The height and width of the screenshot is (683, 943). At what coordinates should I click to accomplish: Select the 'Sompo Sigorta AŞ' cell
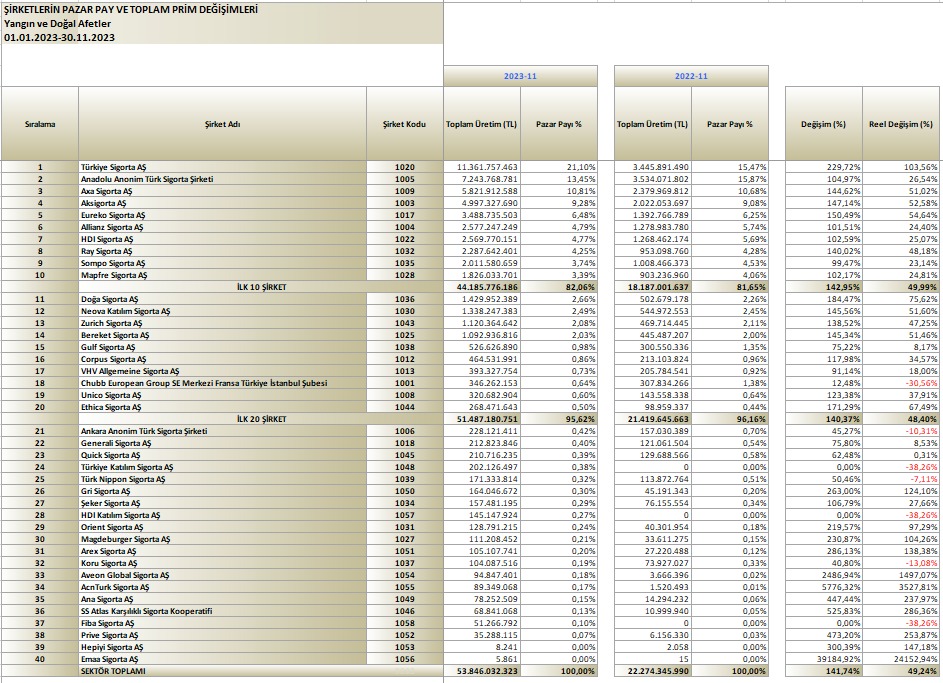point(223,263)
